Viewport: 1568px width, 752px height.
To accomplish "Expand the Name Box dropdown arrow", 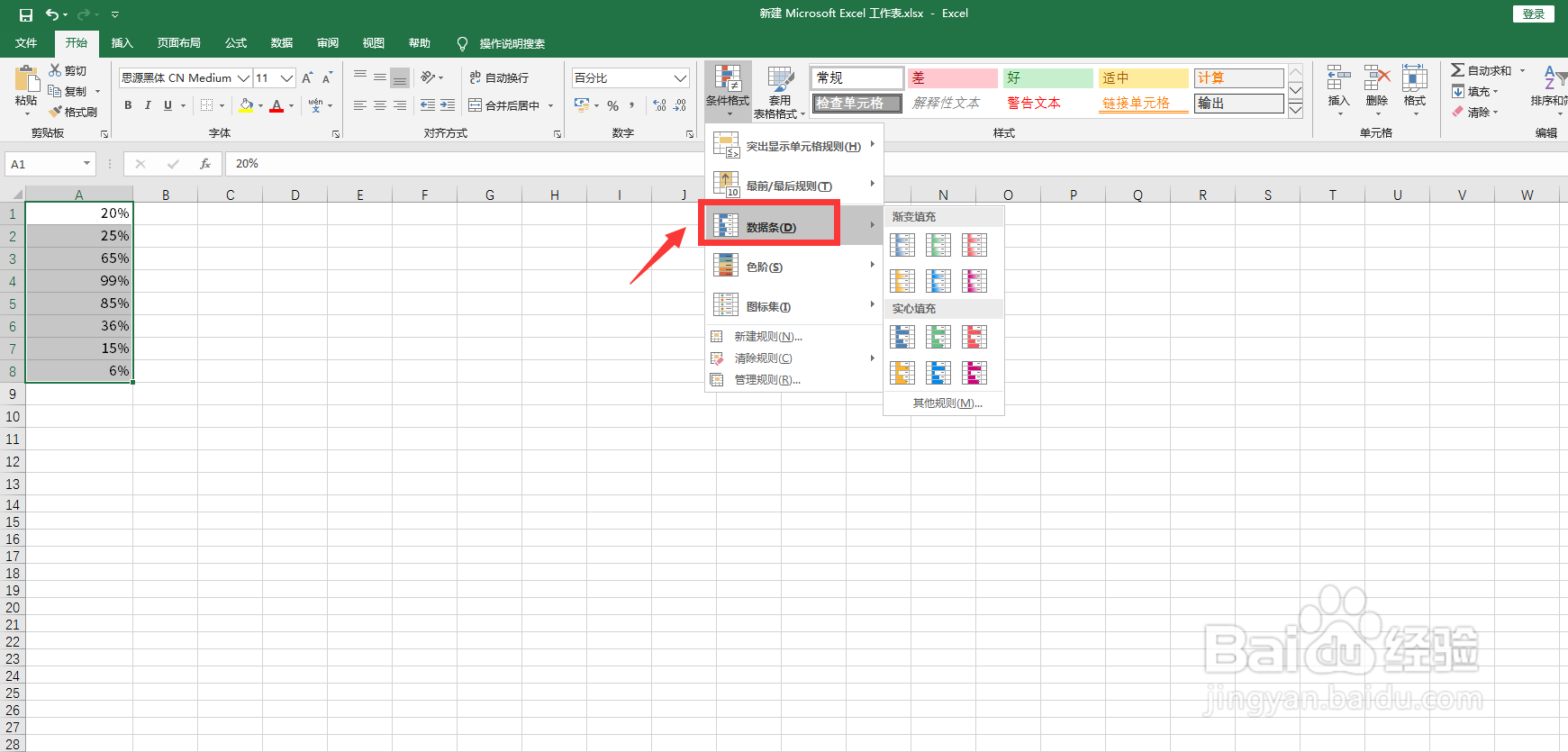I will click(87, 164).
